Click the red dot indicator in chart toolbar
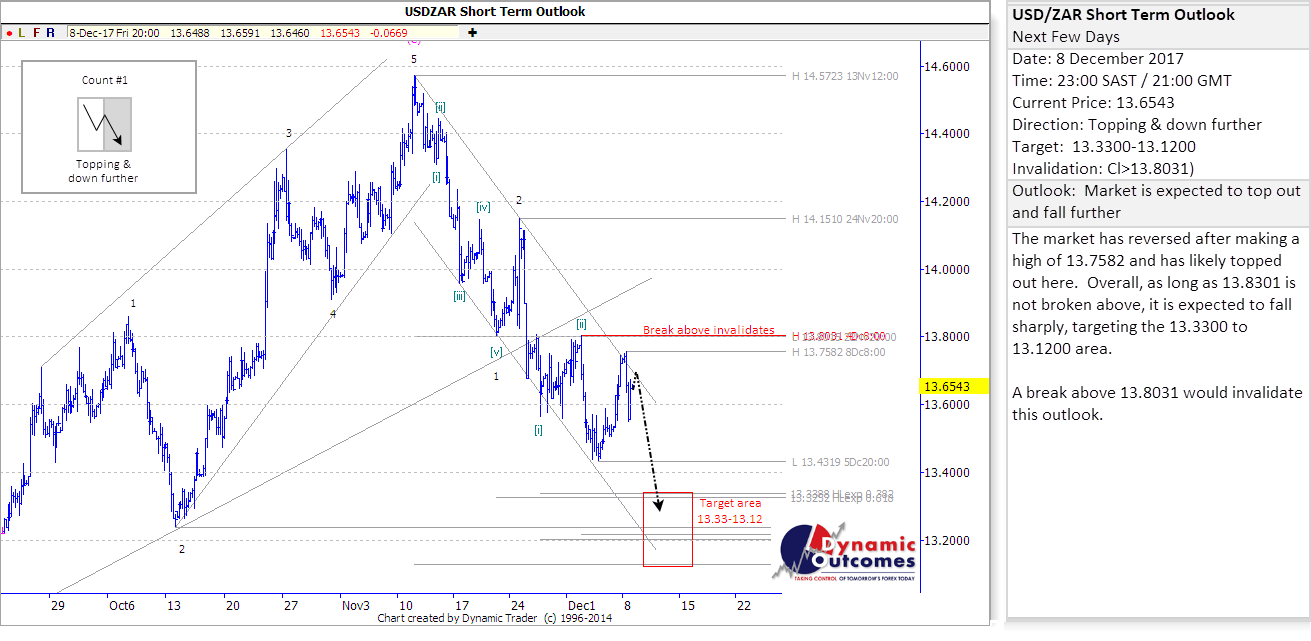 point(7,33)
